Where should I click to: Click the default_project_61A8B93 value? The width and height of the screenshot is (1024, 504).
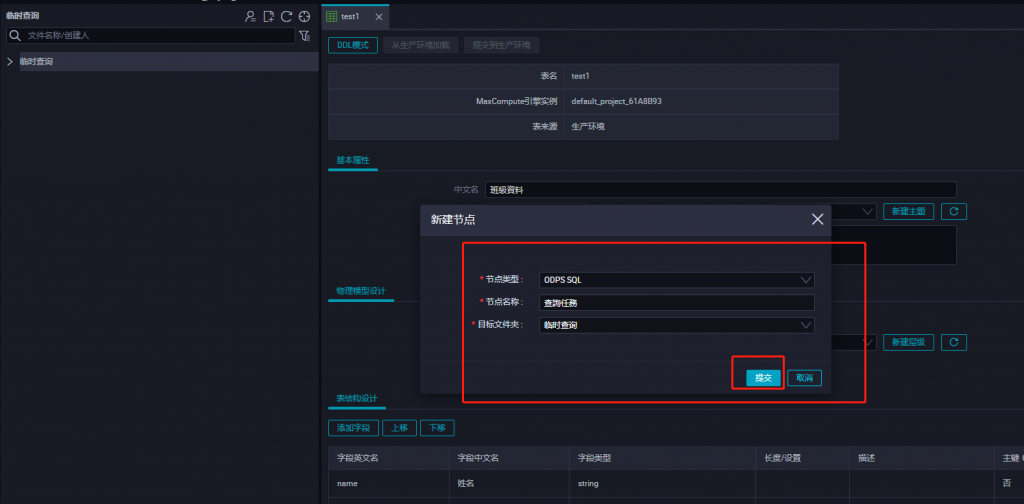(x=617, y=102)
